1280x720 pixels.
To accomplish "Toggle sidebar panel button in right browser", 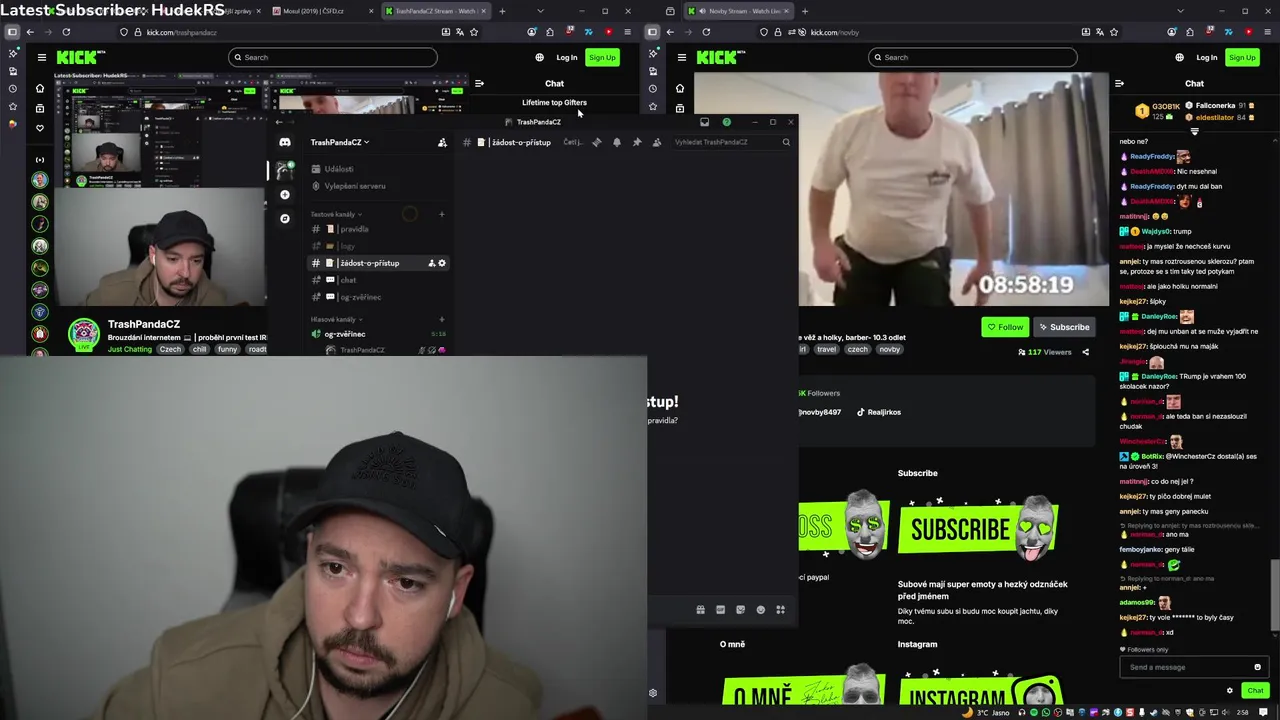I will 652,32.
